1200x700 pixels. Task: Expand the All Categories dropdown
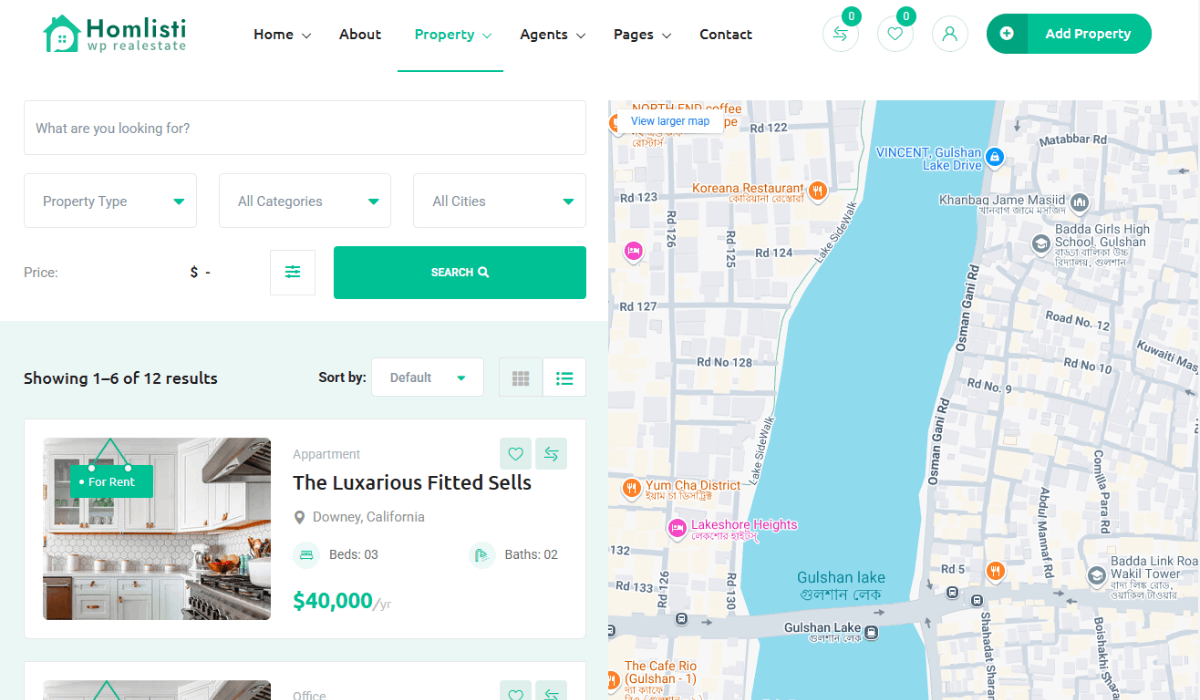(305, 201)
